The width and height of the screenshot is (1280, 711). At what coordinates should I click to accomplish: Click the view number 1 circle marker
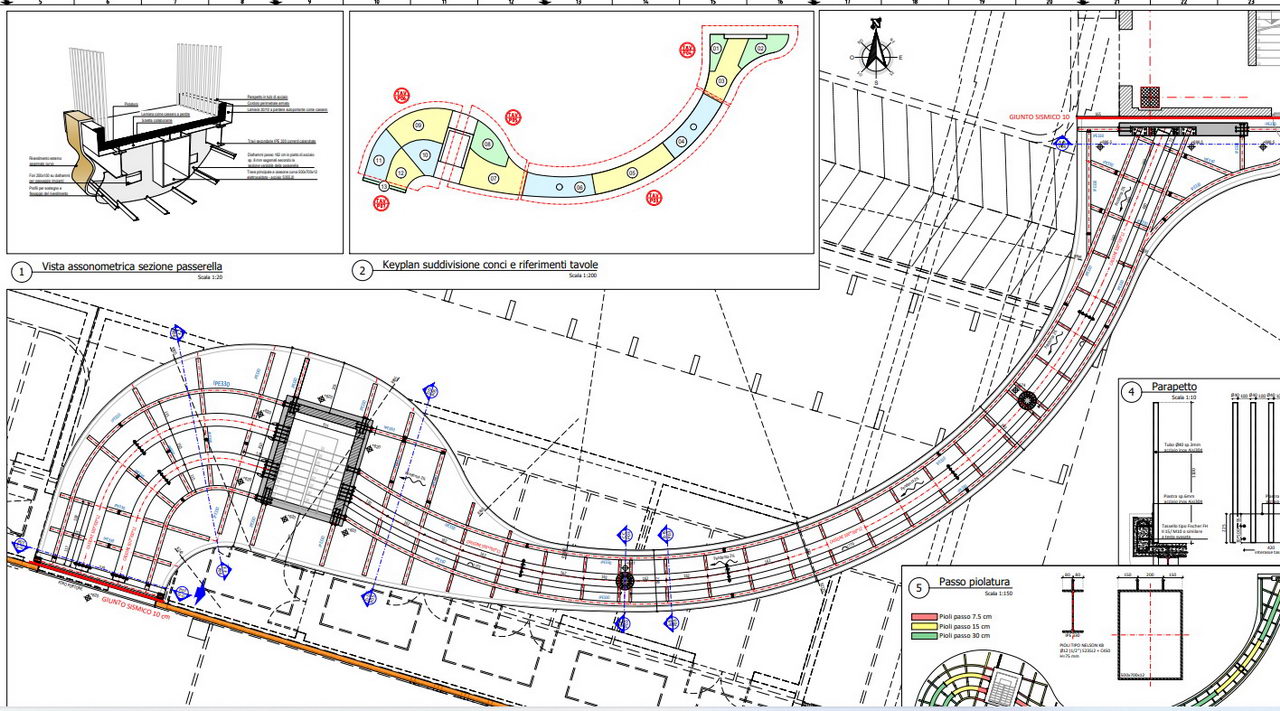pos(21,270)
